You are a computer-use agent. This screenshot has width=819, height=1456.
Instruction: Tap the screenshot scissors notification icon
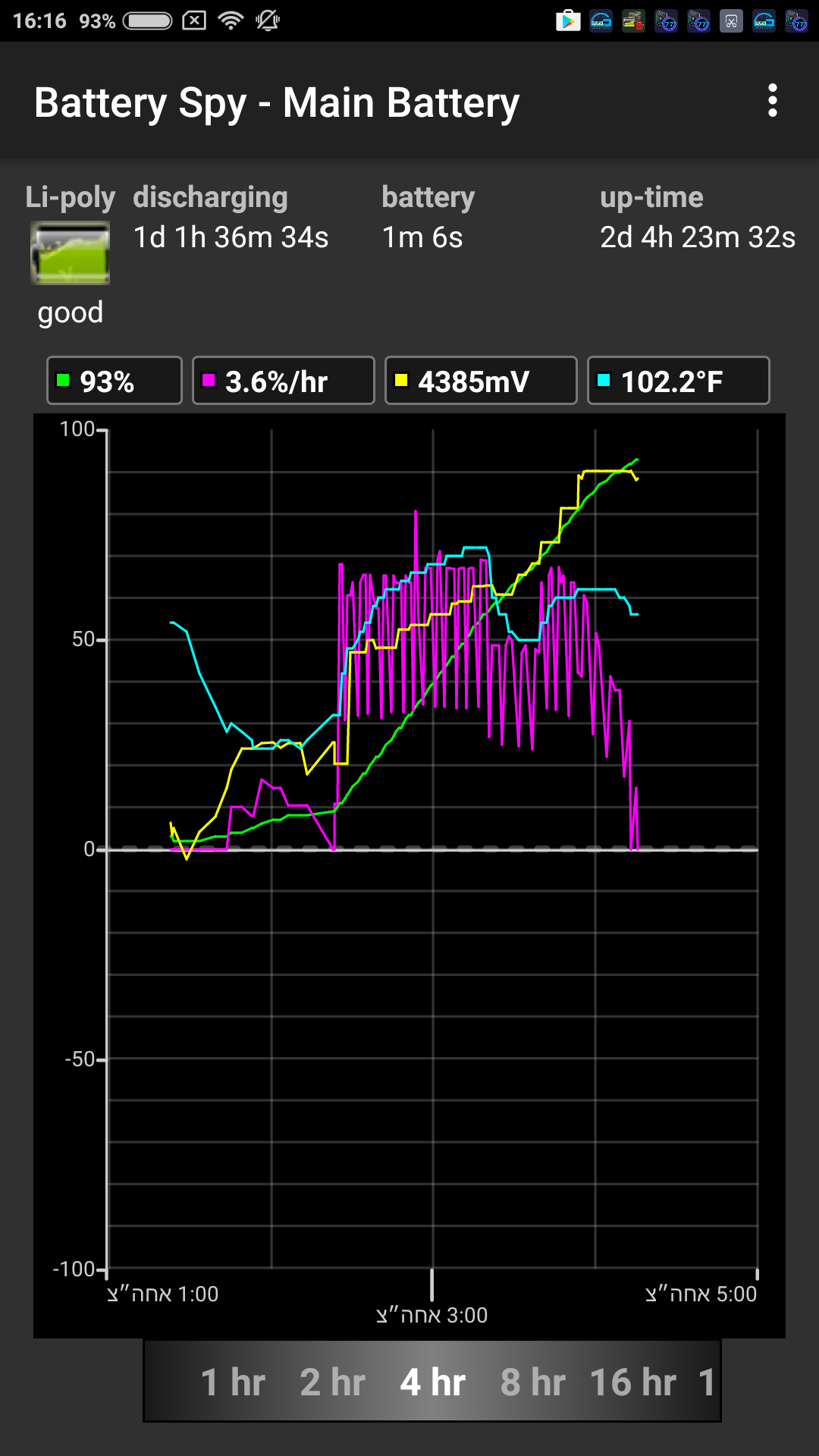(x=731, y=20)
